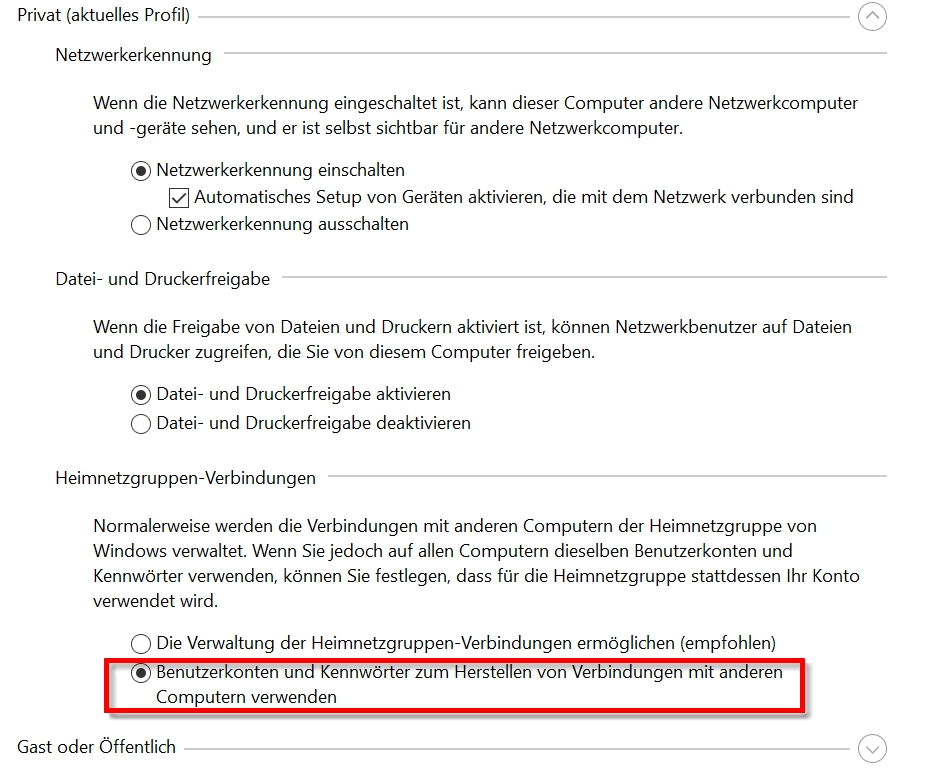Viewport: 925px width, 773px height.
Task: Click the Datei- und Druckerfreigabe section heading
Action: point(163,279)
